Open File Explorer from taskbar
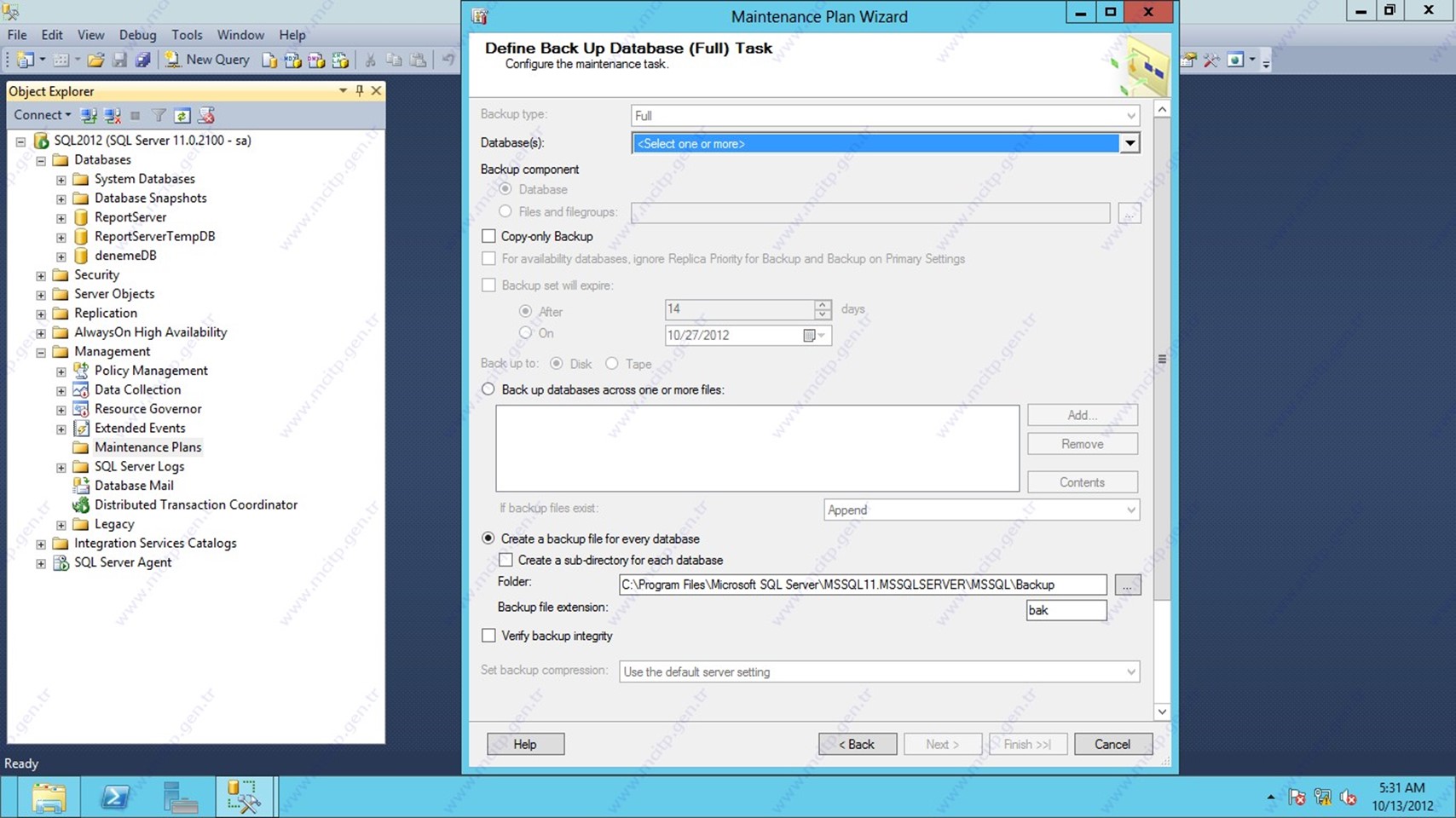The width and height of the screenshot is (1456, 818). (49, 798)
